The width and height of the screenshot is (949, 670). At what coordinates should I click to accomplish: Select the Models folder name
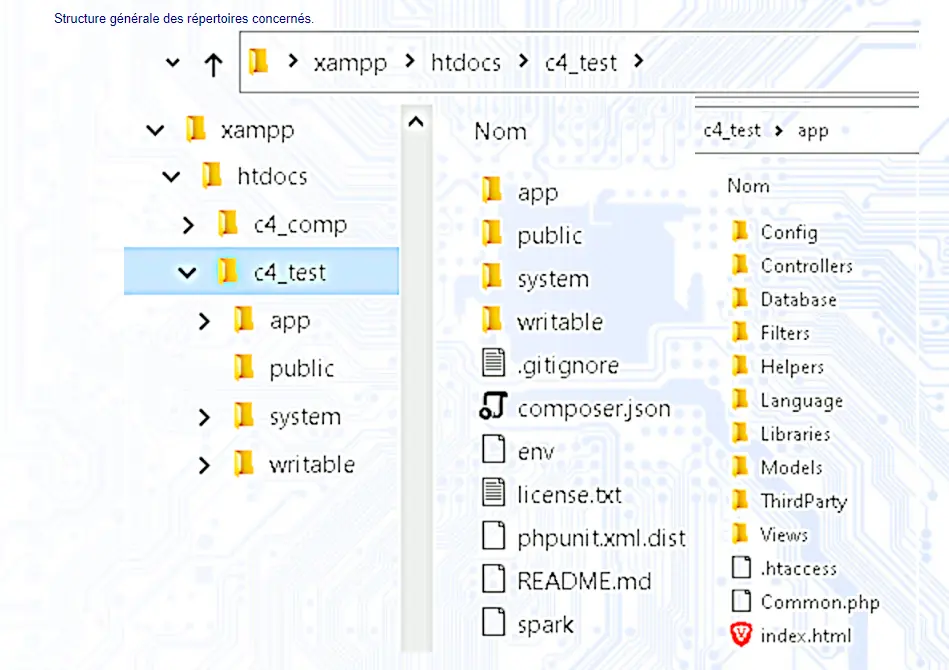[792, 467]
